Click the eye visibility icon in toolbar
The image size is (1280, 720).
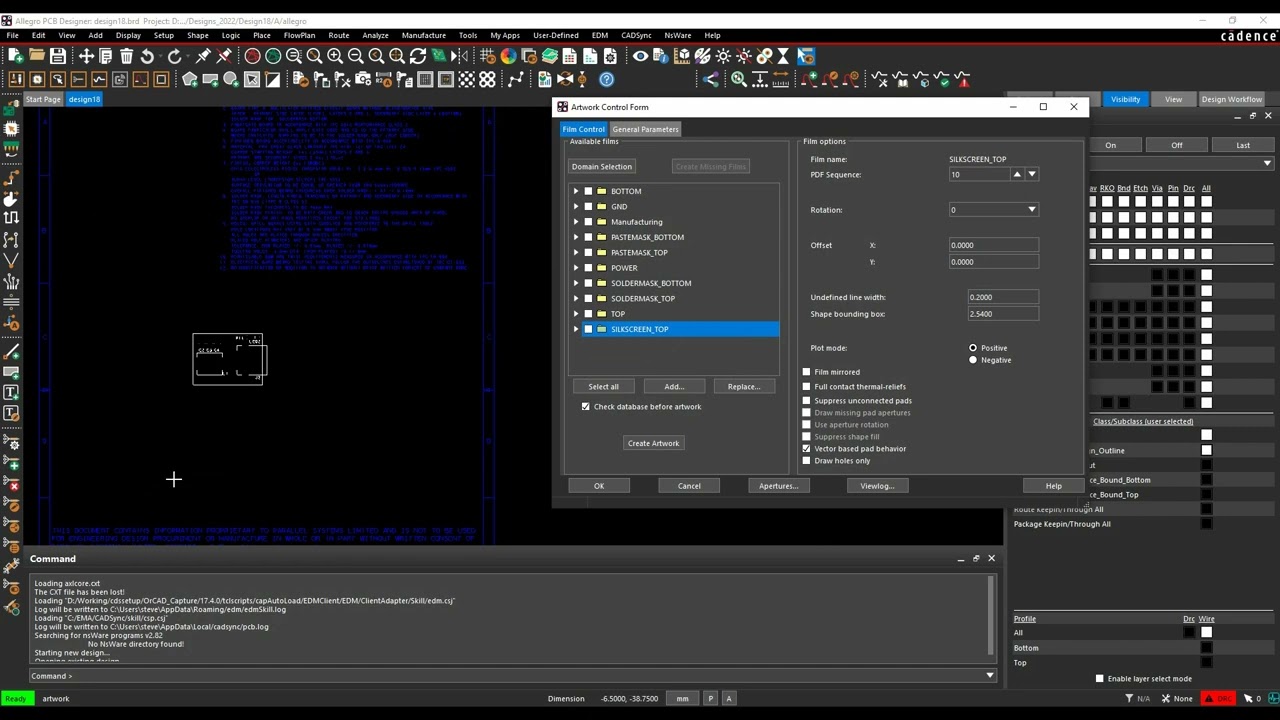[x=640, y=56]
